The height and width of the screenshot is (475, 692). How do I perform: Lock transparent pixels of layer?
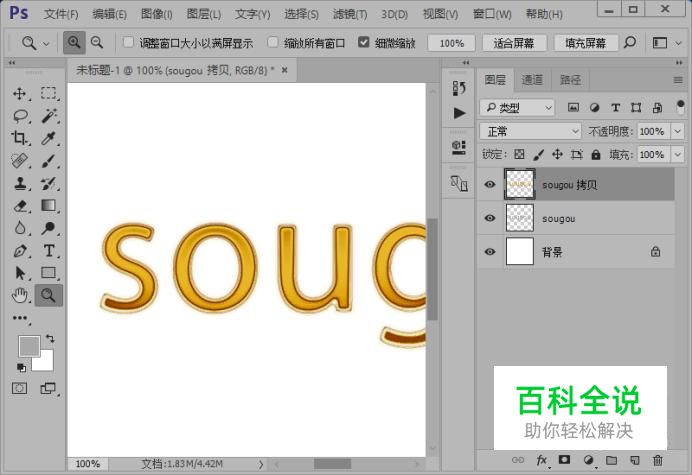point(519,155)
